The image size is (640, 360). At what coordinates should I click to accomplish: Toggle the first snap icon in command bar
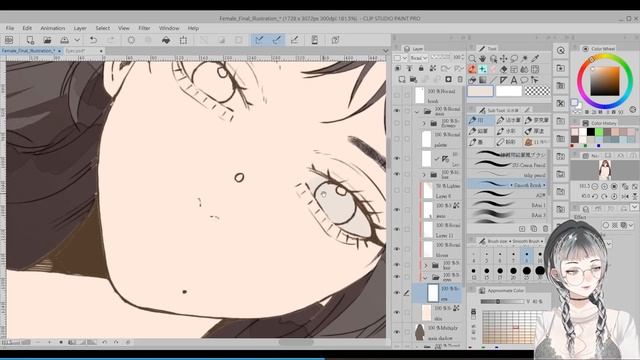[259, 40]
